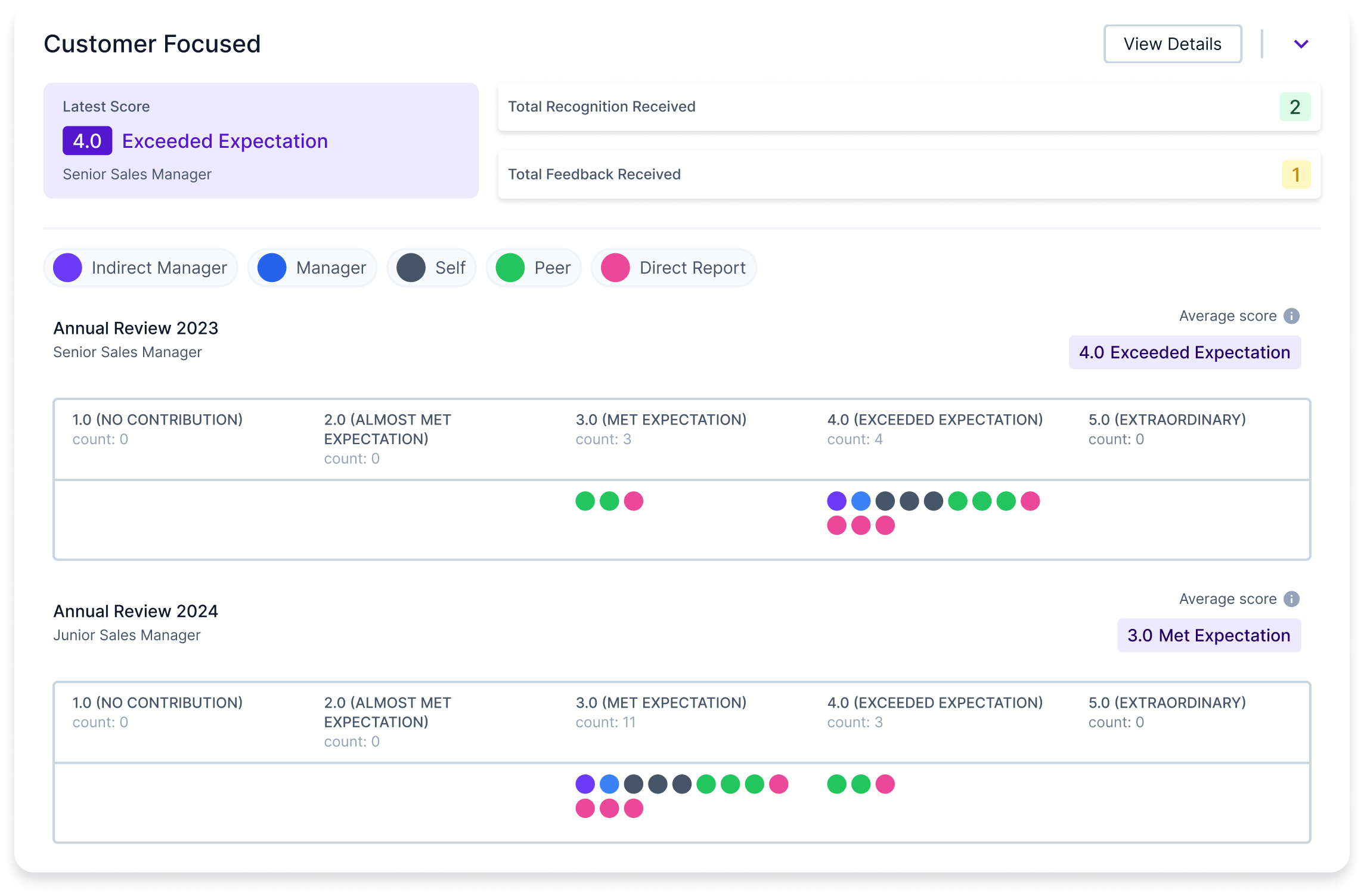Select the Manager role color indicator

272,268
